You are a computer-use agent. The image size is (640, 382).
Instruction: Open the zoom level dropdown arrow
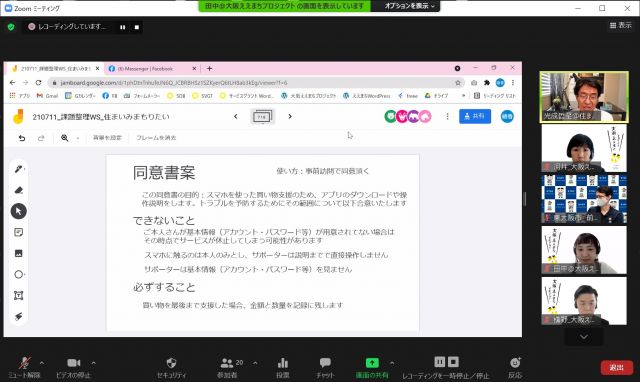click(78, 138)
